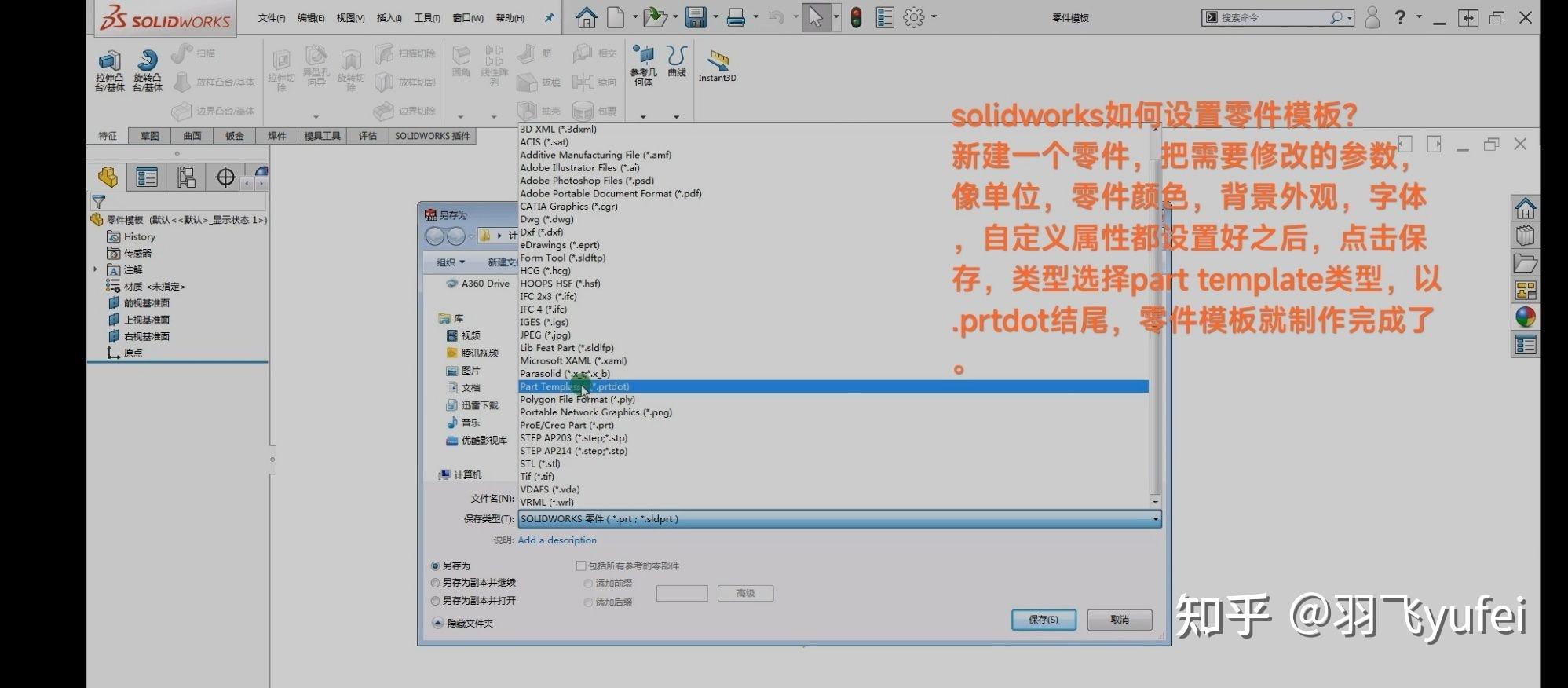Click the back arrow in Save dialog
Viewport: 1568px width, 688px height.
click(435, 236)
